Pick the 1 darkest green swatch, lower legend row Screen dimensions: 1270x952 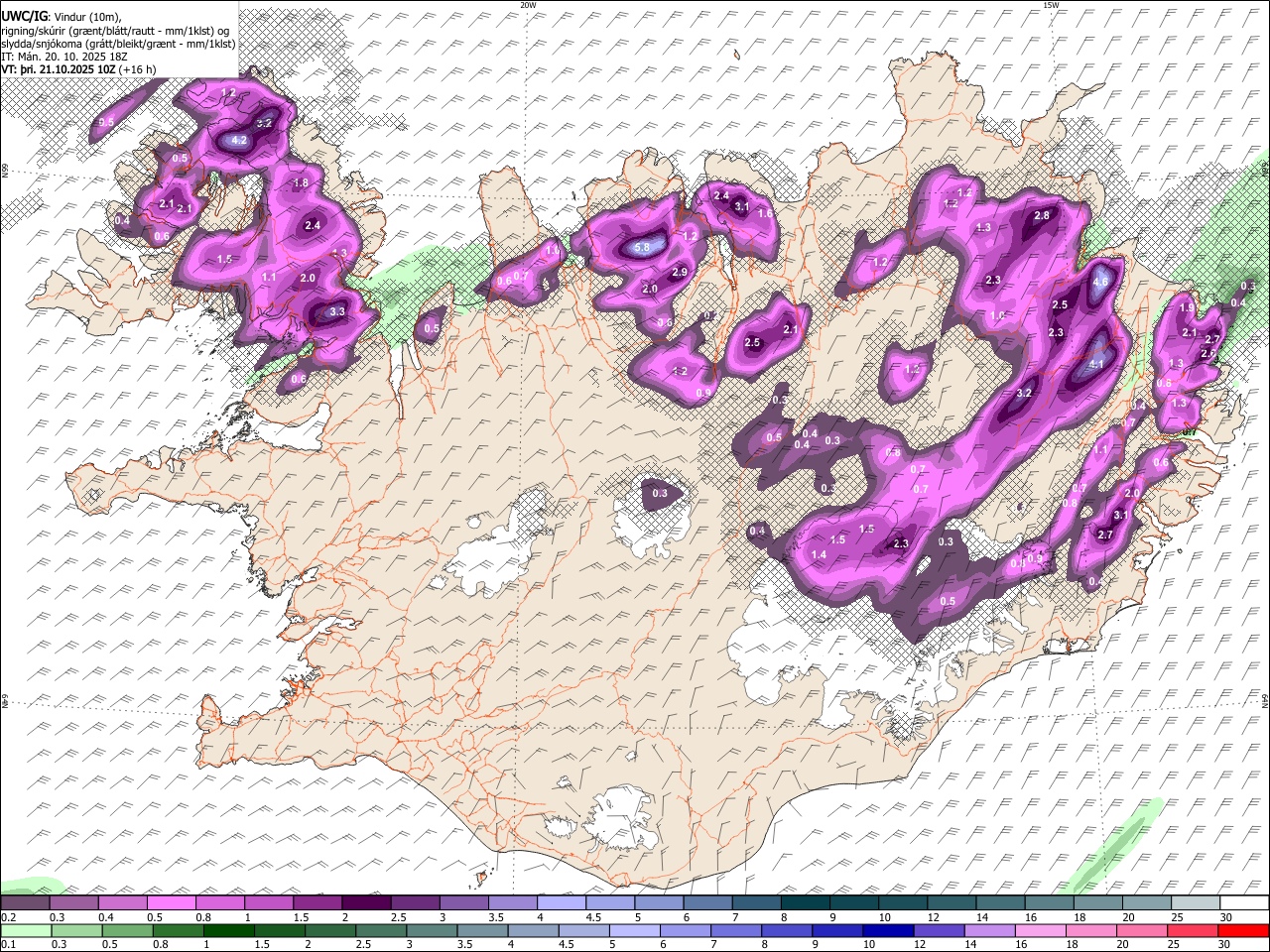[x=228, y=930]
